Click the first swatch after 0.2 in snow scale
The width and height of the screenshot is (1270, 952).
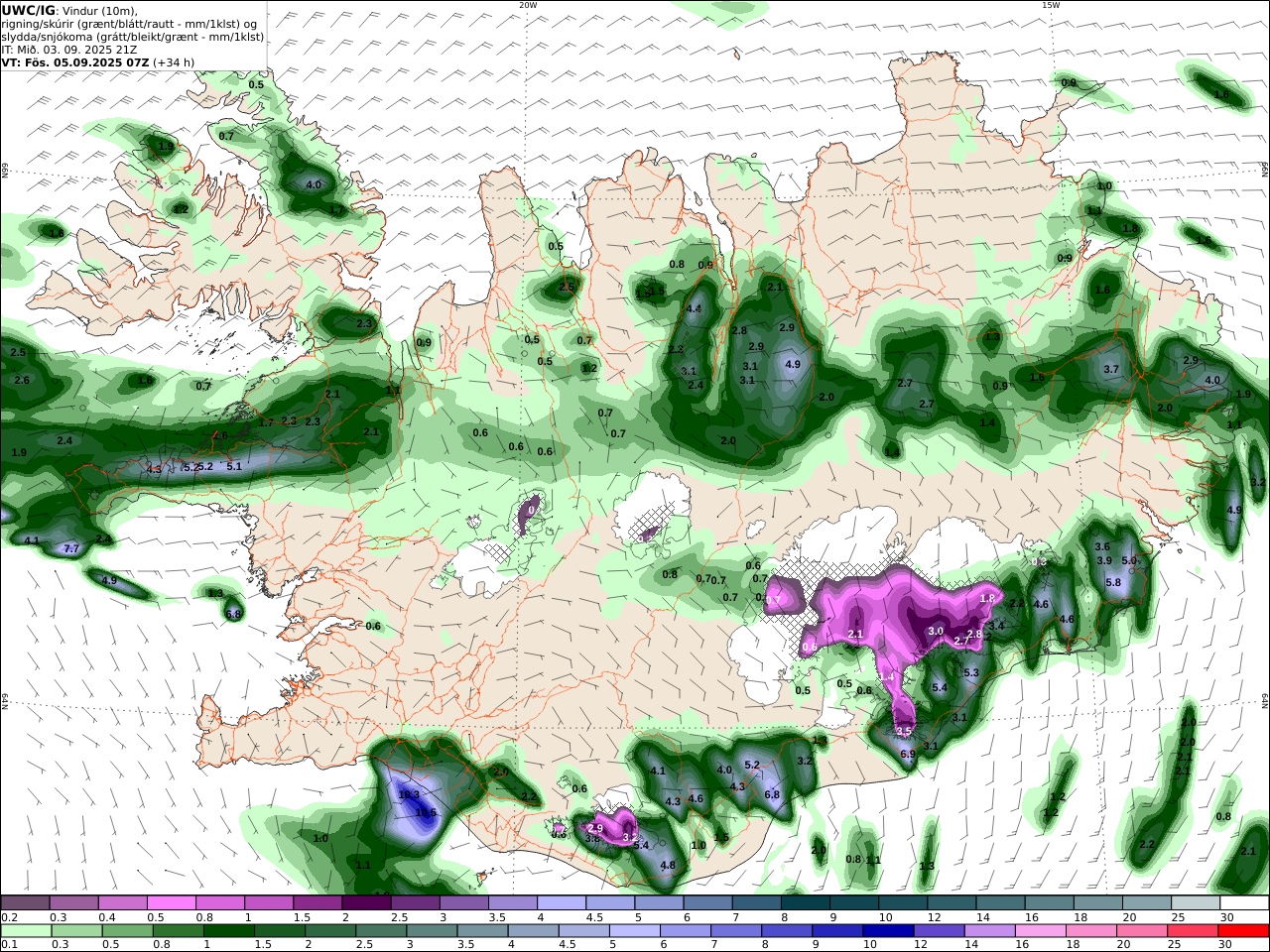pyautogui.click(x=26, y=903)
